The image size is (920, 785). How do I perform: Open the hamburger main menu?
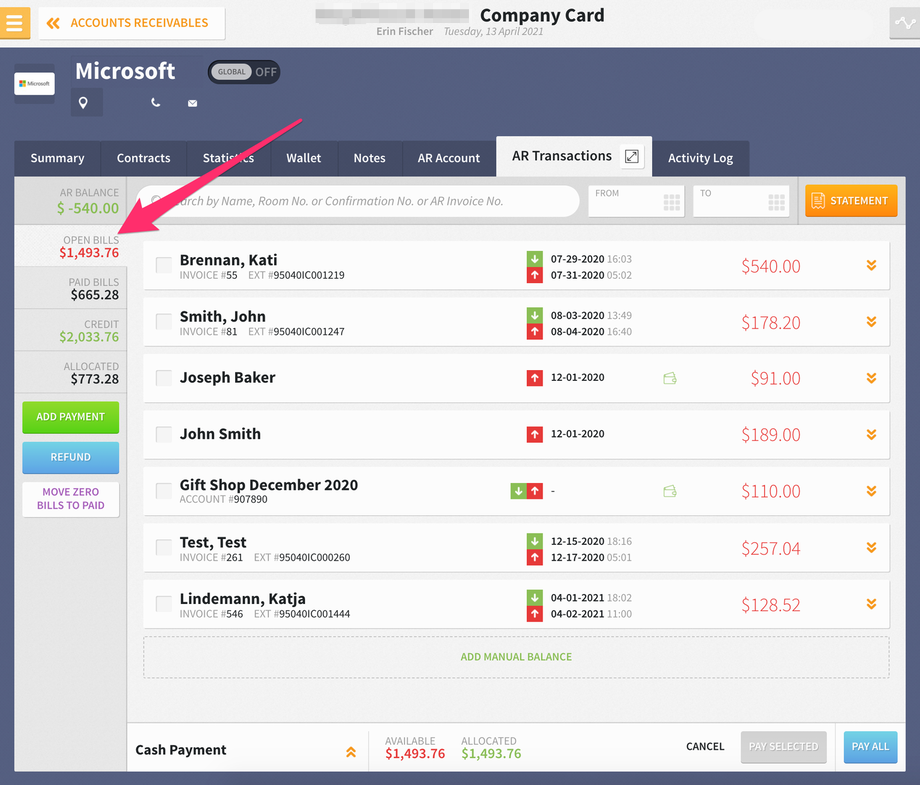tap(15, 23)
